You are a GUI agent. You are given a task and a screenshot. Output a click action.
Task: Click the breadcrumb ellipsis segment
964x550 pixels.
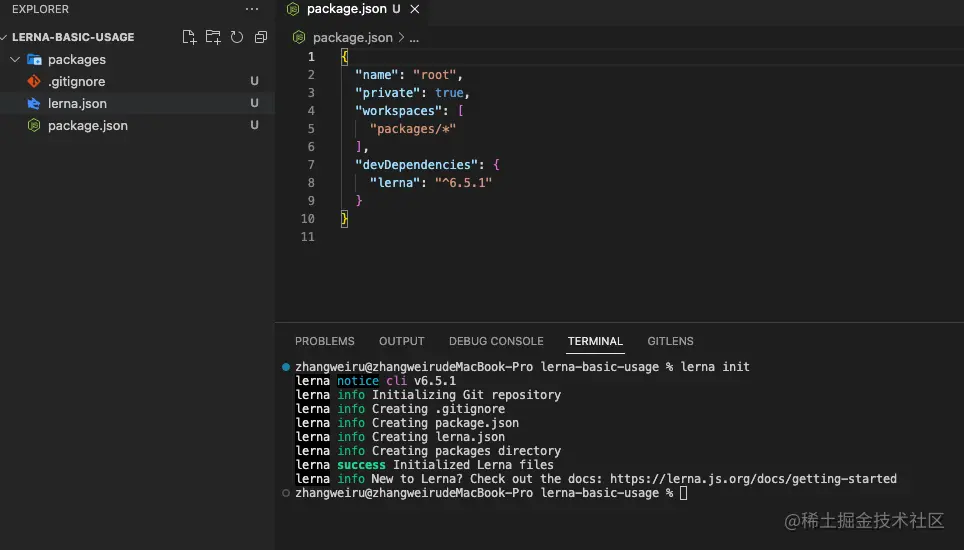414,38
